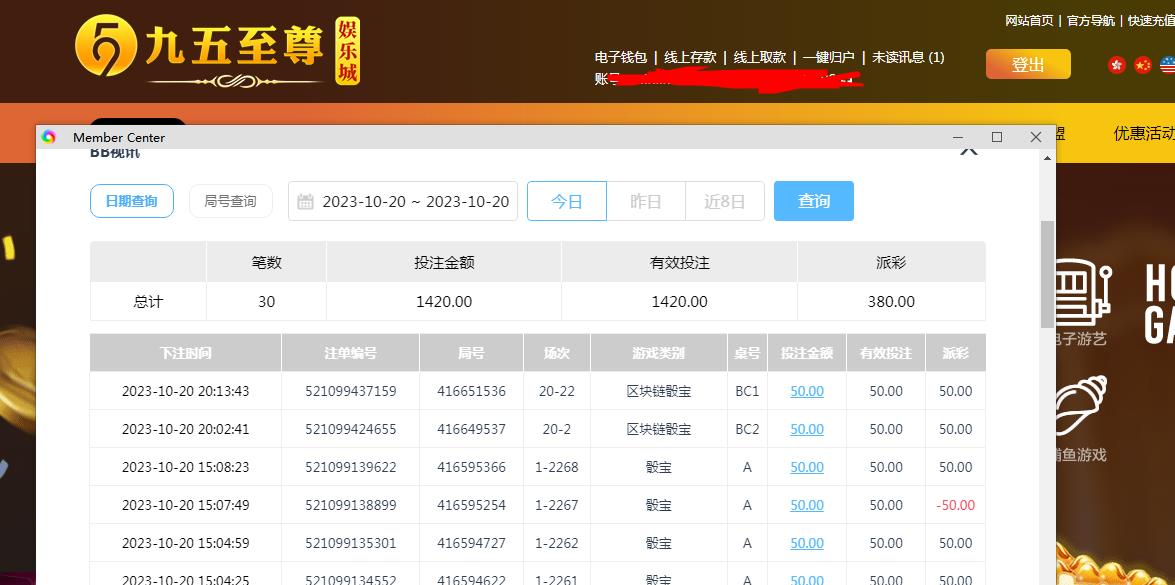Open 线上存款 link in header
1175x585 pixels.
tap(690, 57)
